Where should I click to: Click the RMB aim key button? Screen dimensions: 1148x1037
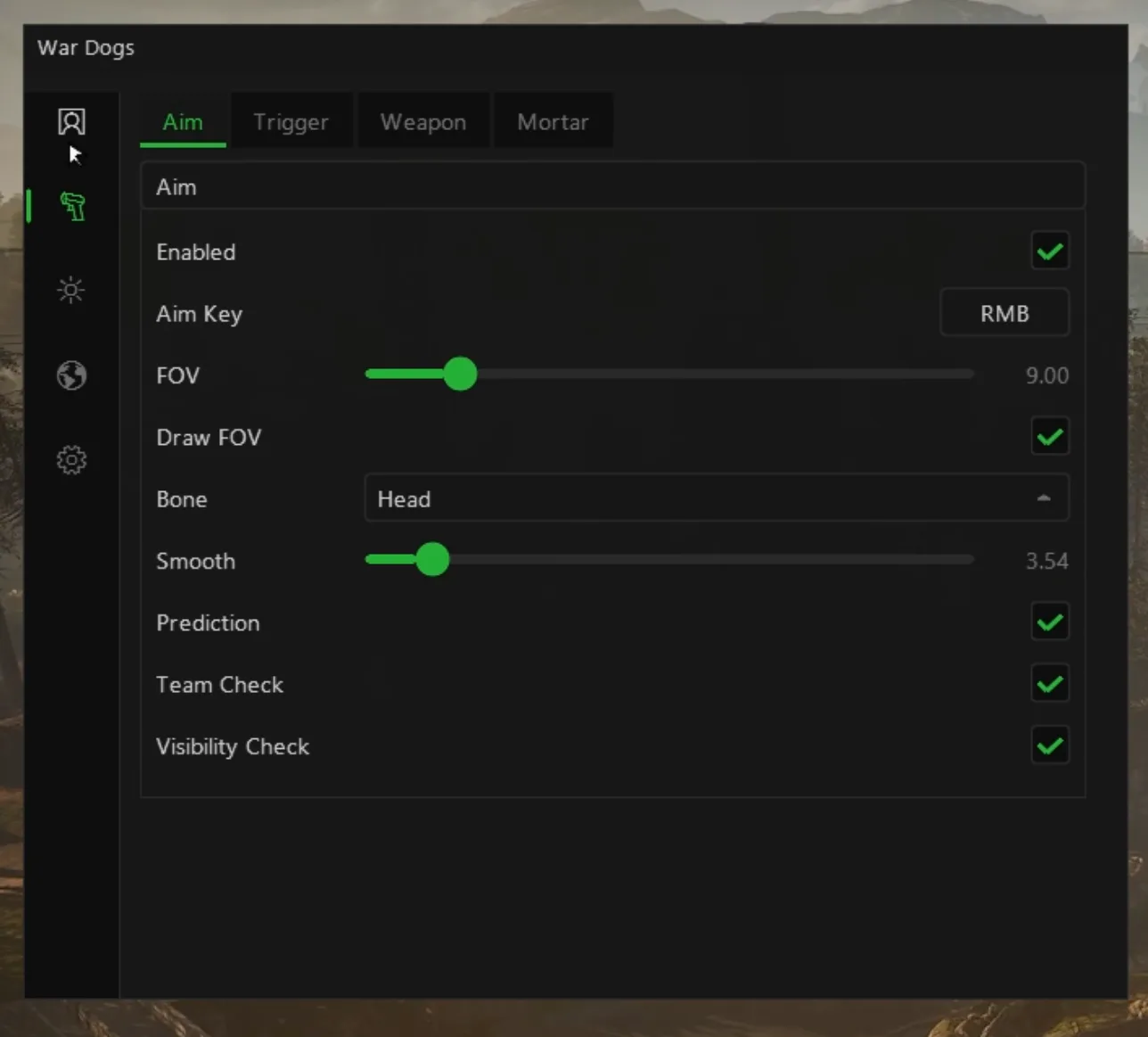pyautogui.click(x=1004, y=313)
